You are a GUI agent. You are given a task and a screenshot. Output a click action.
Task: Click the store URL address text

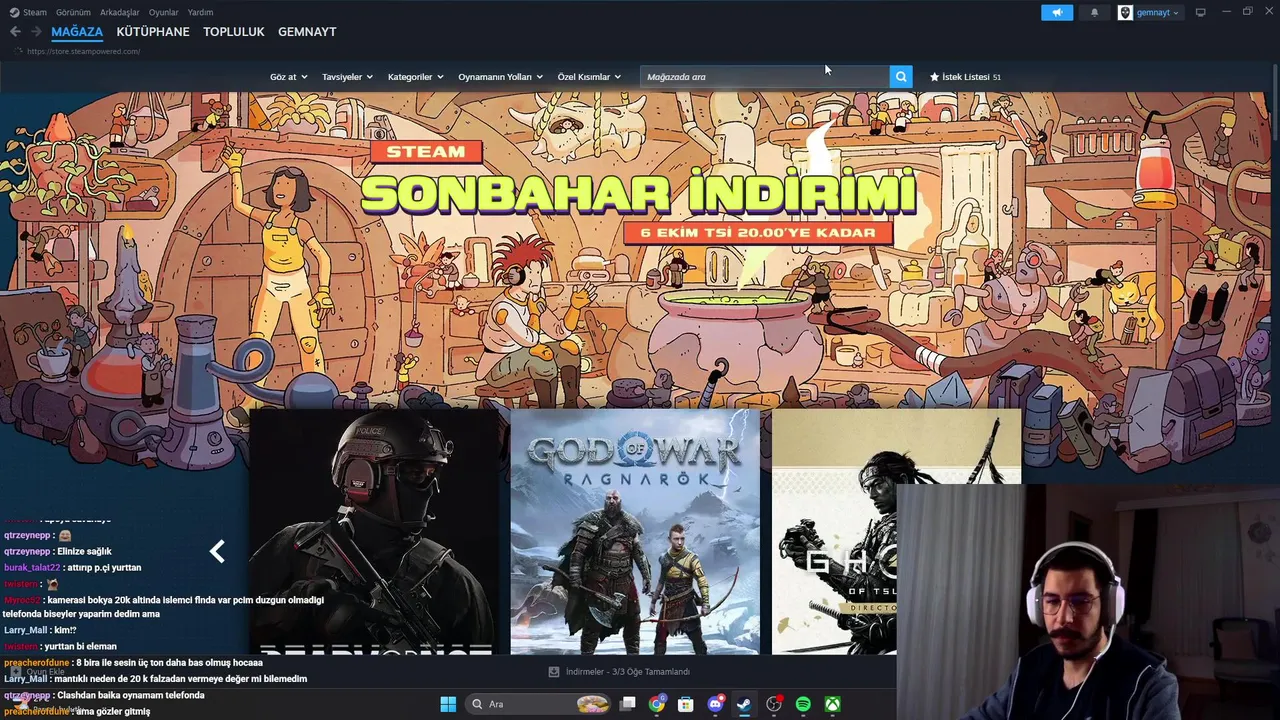(83, 51)
